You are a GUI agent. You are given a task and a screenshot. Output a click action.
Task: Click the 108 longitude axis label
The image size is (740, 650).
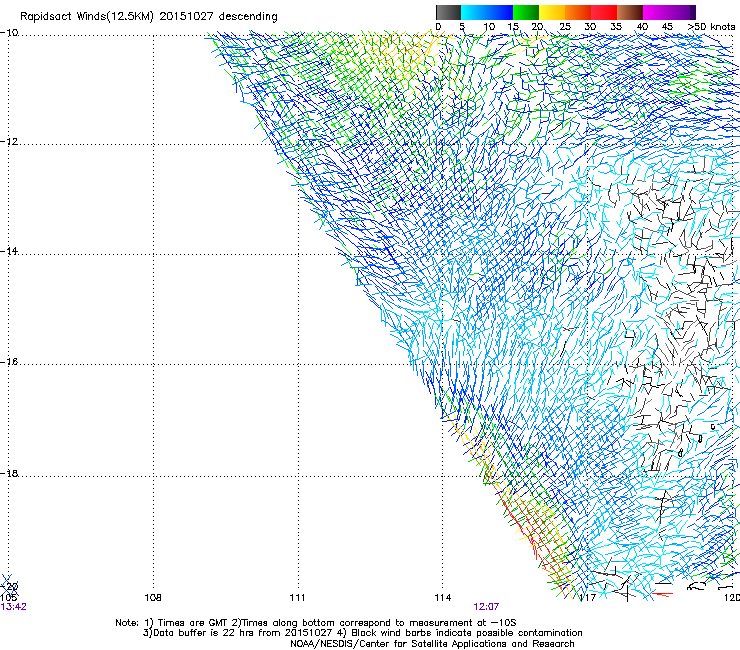(x=153, y=598)
